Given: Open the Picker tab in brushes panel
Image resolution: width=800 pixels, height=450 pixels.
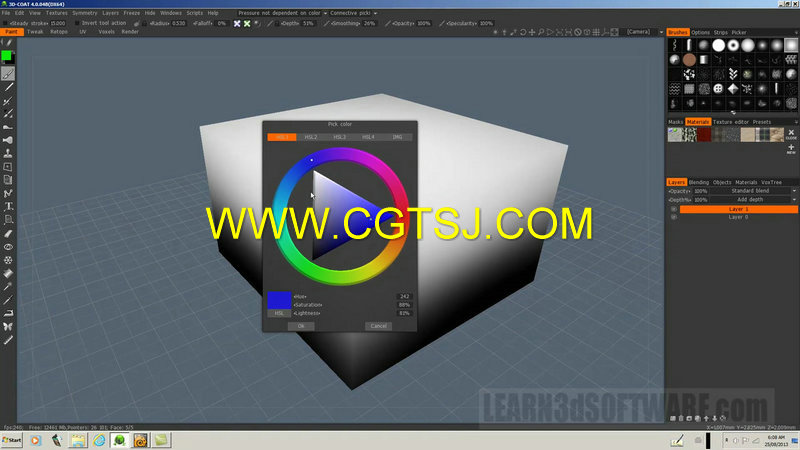Looking at the screenshot, I should coord(738,32).
